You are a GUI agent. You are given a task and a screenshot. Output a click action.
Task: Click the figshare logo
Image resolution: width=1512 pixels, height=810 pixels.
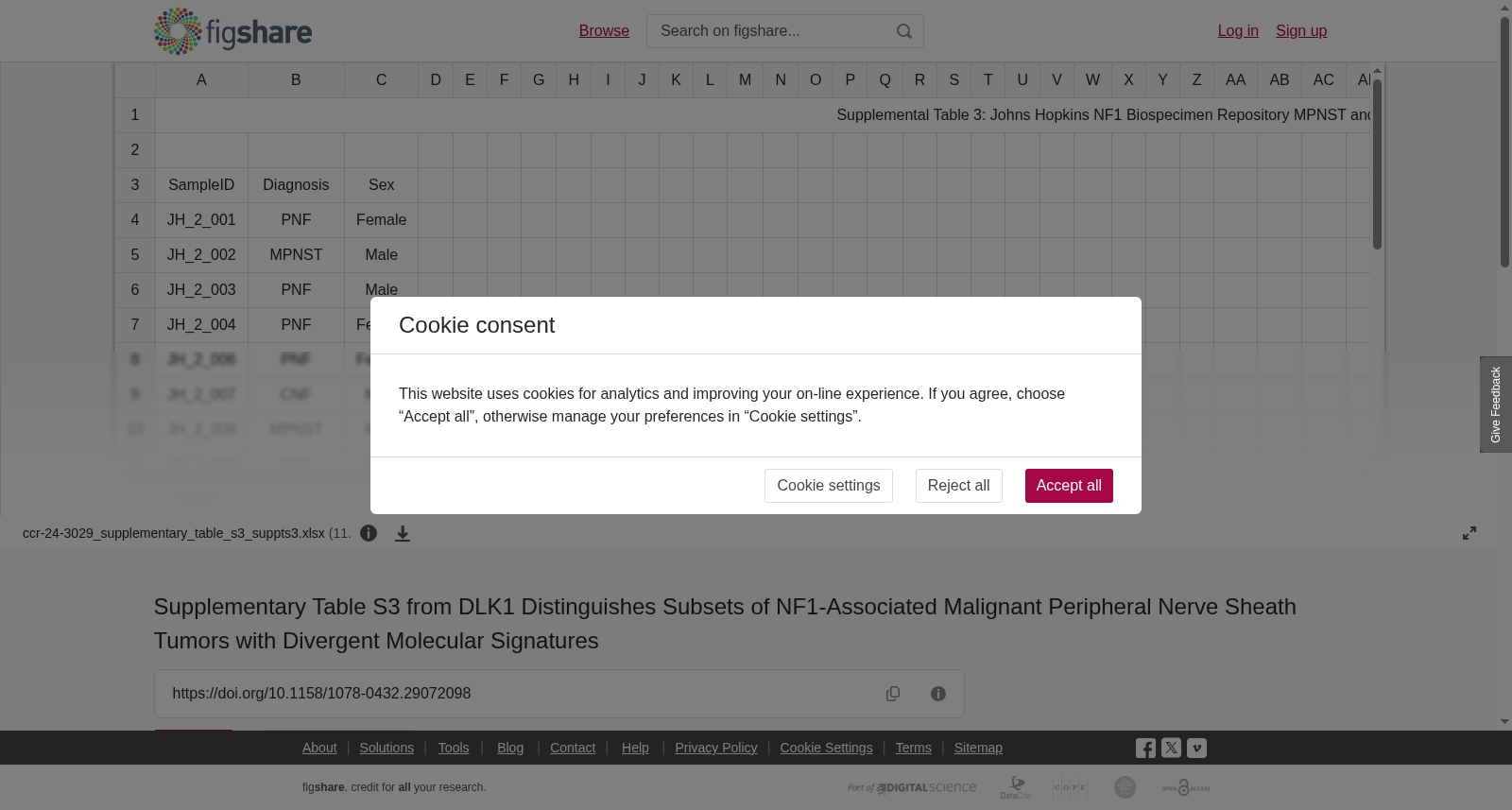[232, 31]
